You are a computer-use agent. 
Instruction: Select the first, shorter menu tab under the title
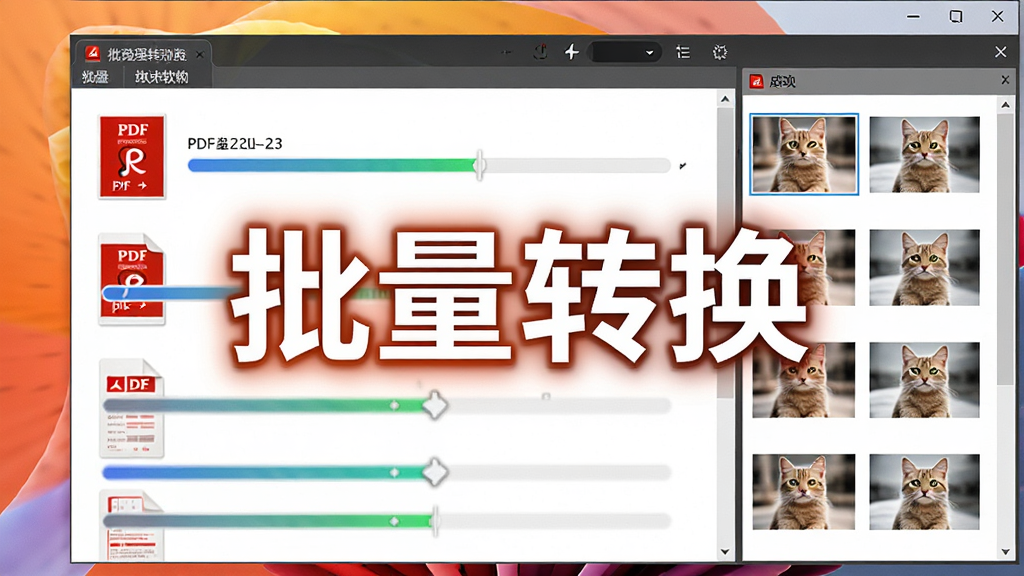(x=95, y=77)
